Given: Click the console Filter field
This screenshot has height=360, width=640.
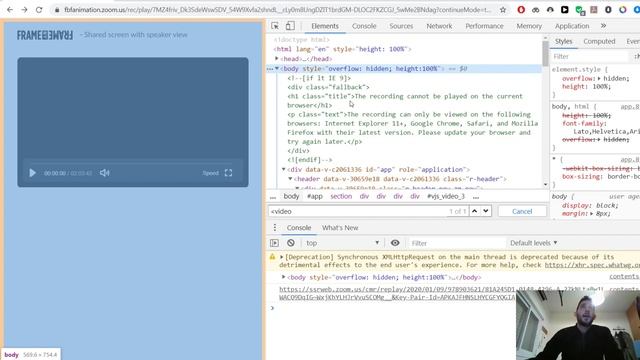Looking at the screenshot, I should pyautogui.click(x=457, y=243).
